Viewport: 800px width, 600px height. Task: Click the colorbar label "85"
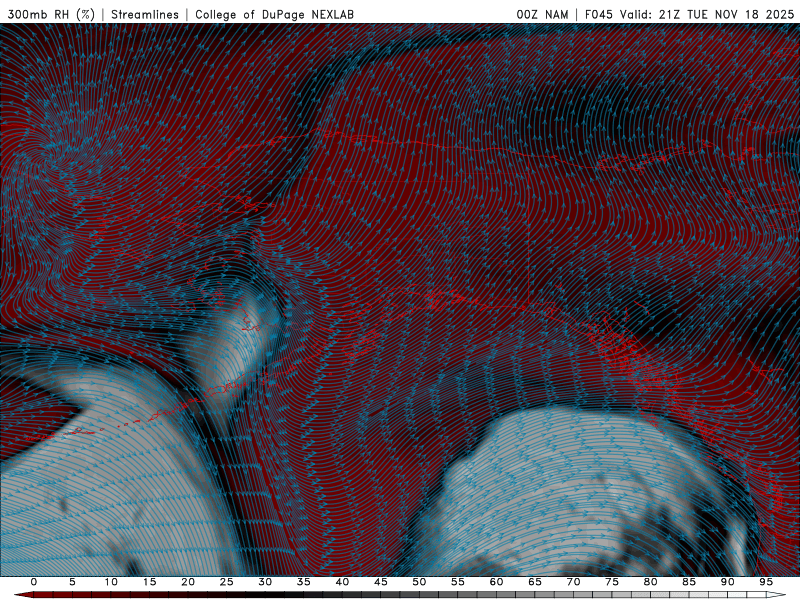(x=689, y=582)
